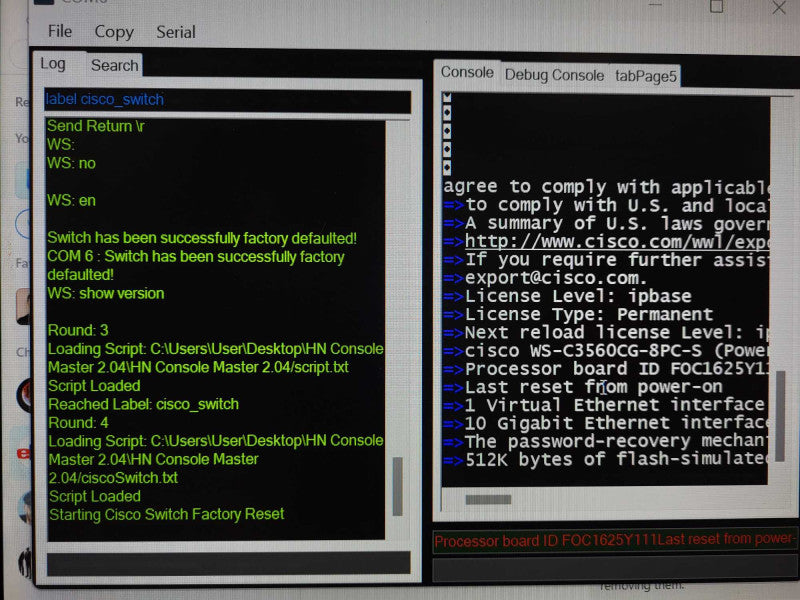Viewport: 800px width, 600px height.
Task: Click 'Round: 3' log line
Action: click(78, 330)
